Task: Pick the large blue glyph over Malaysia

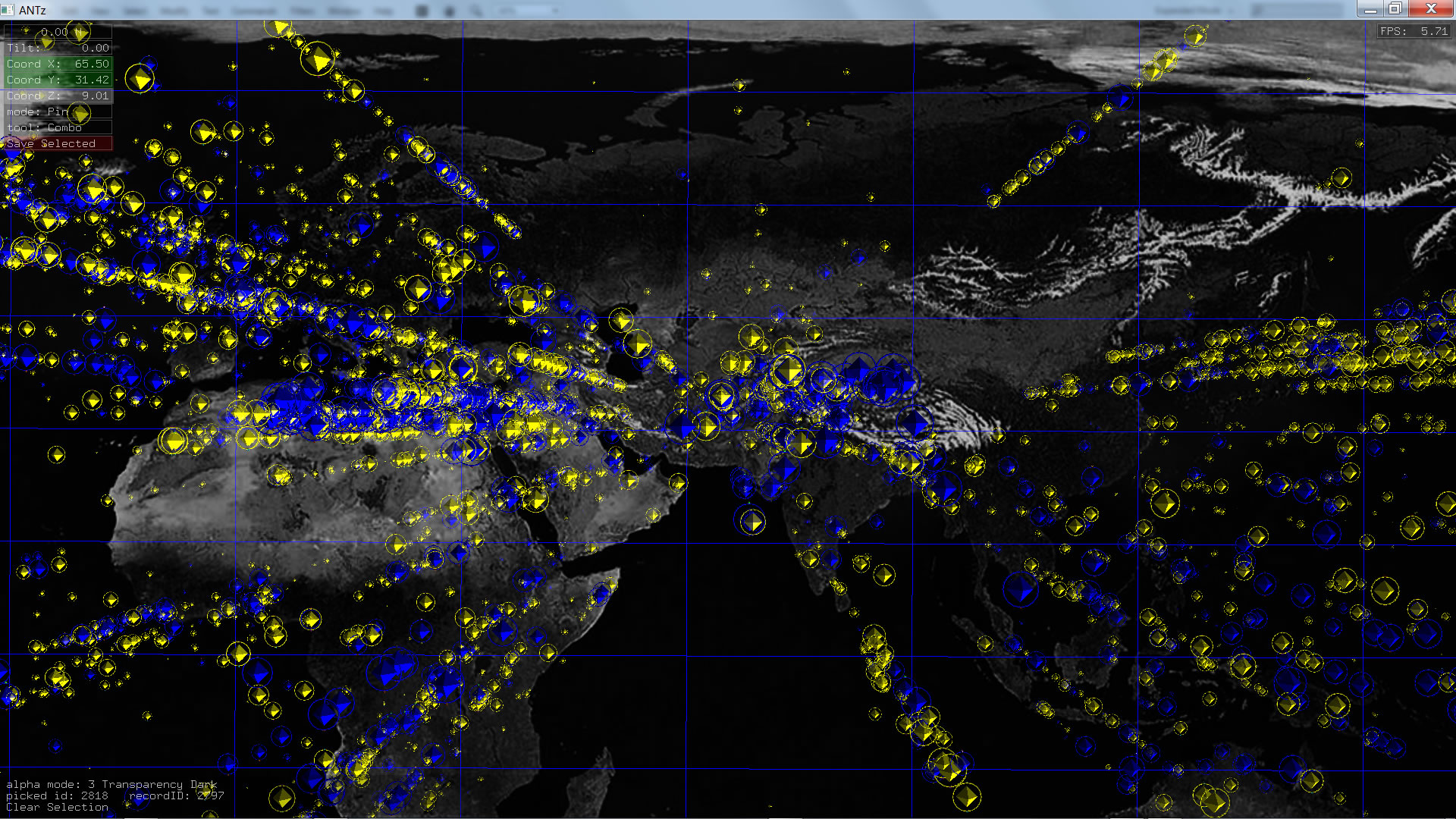Action: (x=1020, y=589)
